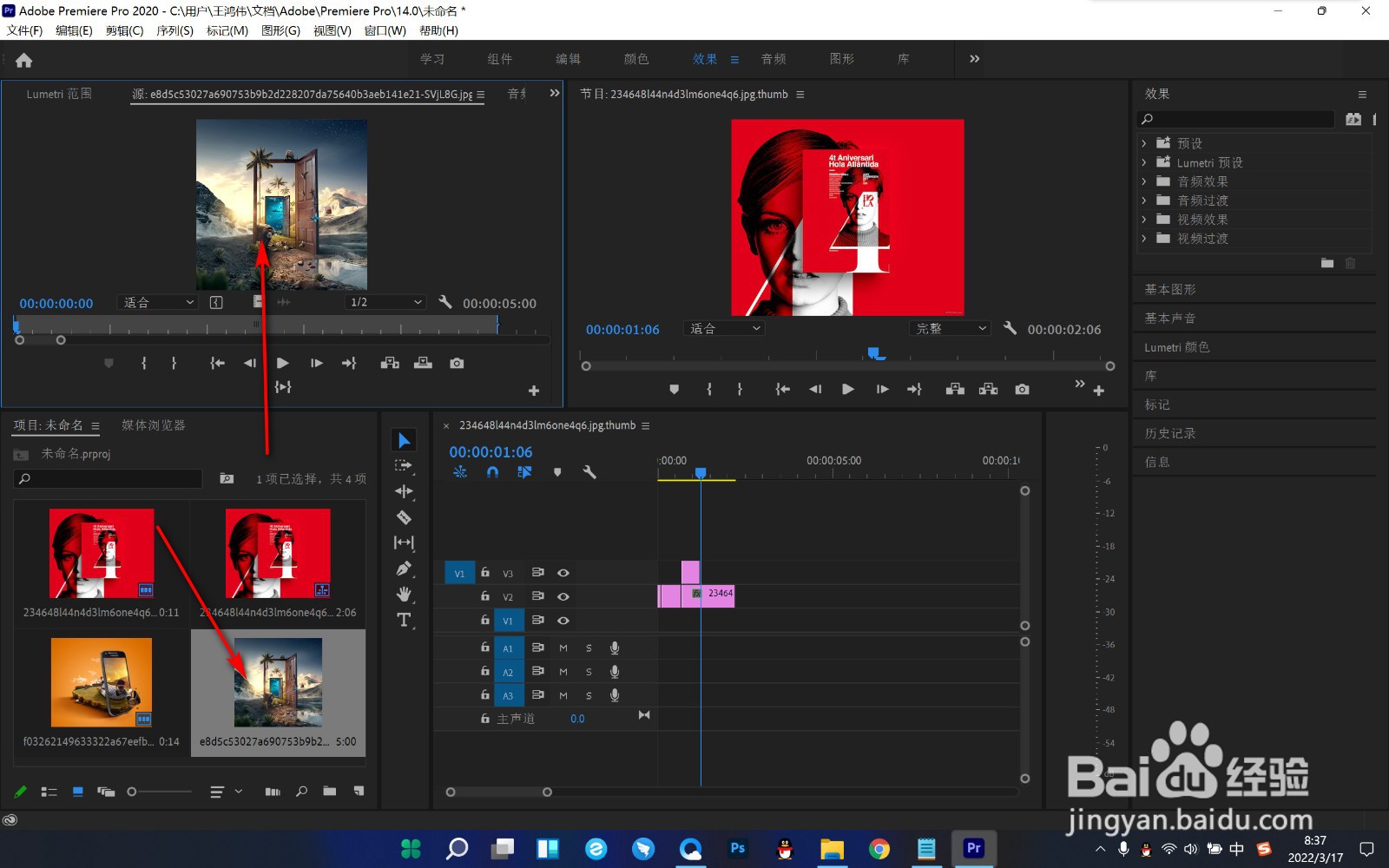1389x868 pixels.
Task: Select the Hand tool
Action: 404,595
